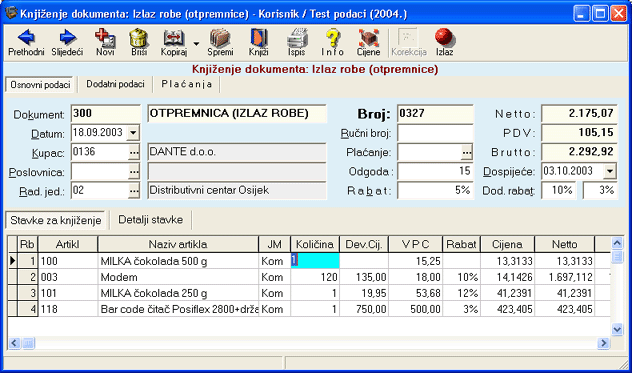Open Kupac lookup ellipsis button

point(134,152)
